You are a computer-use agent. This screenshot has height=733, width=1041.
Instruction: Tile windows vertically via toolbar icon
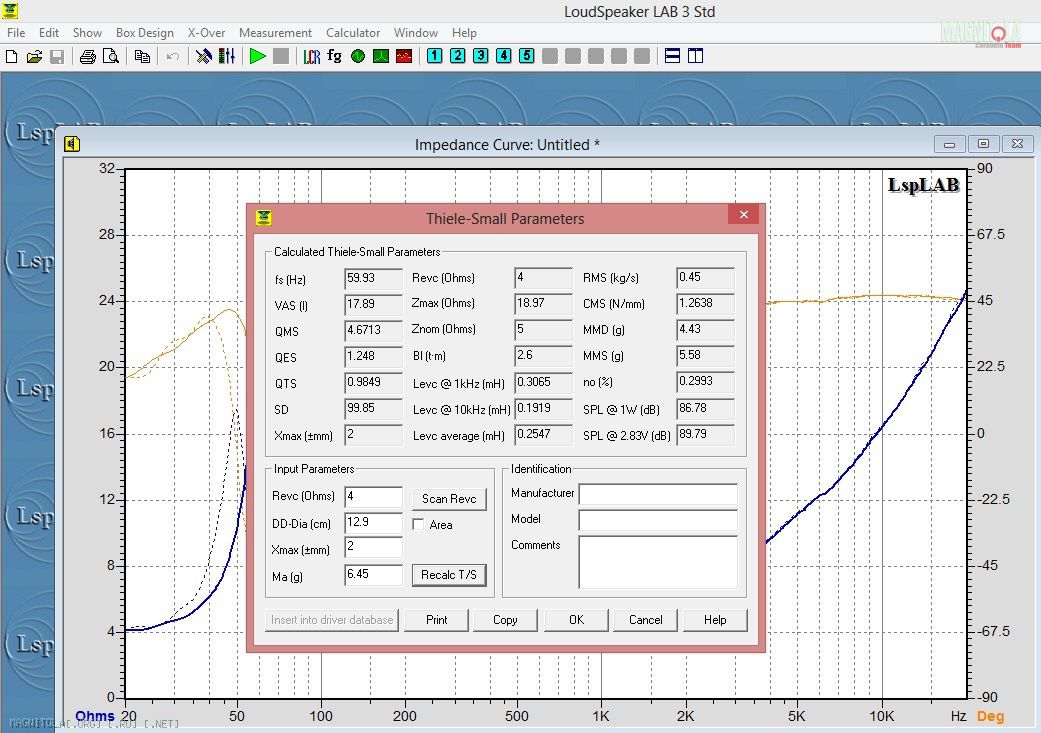pyautogui.click(x=695, y=56)
